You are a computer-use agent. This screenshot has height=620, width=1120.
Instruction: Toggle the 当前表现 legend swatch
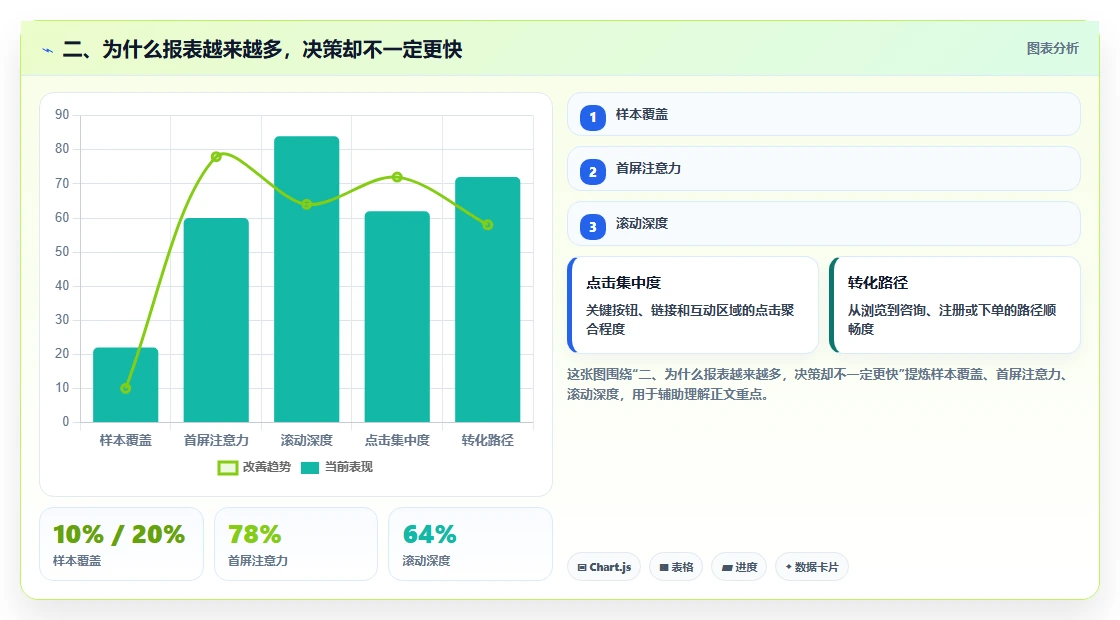click(x=309, y=468)
